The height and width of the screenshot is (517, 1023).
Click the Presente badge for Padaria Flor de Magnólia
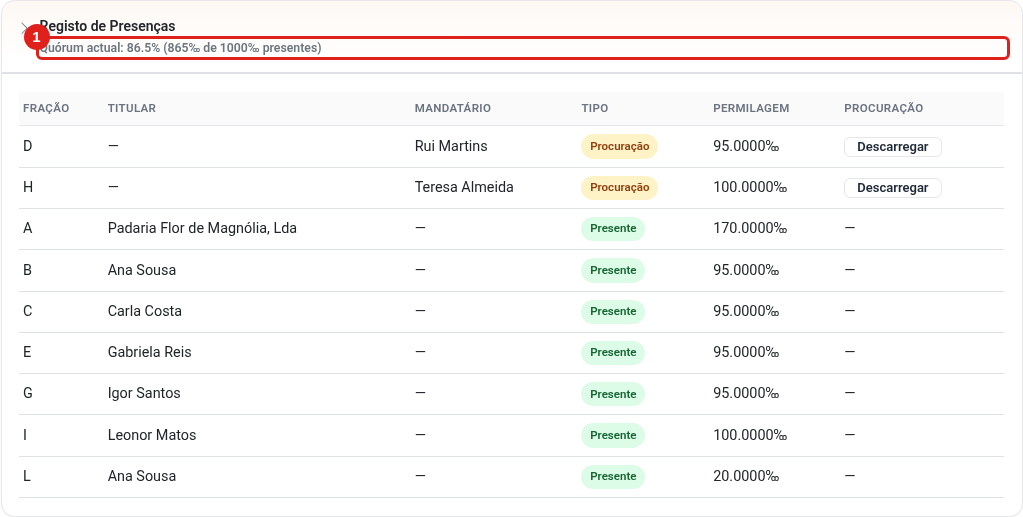coord(613,228)
